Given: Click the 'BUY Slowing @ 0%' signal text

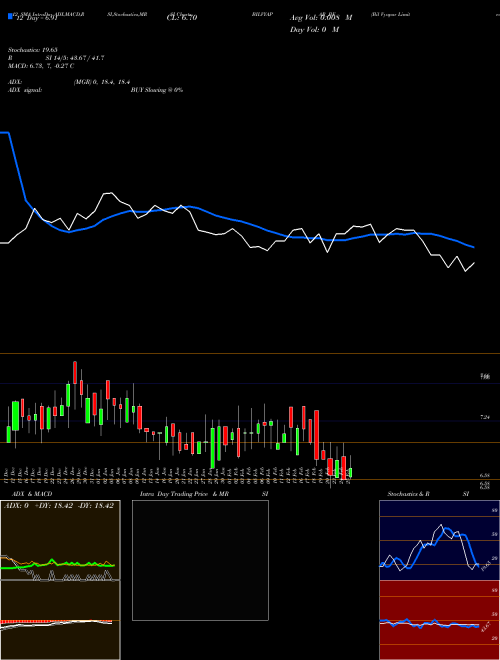Looking at the screenshot, I should (157, 90).
